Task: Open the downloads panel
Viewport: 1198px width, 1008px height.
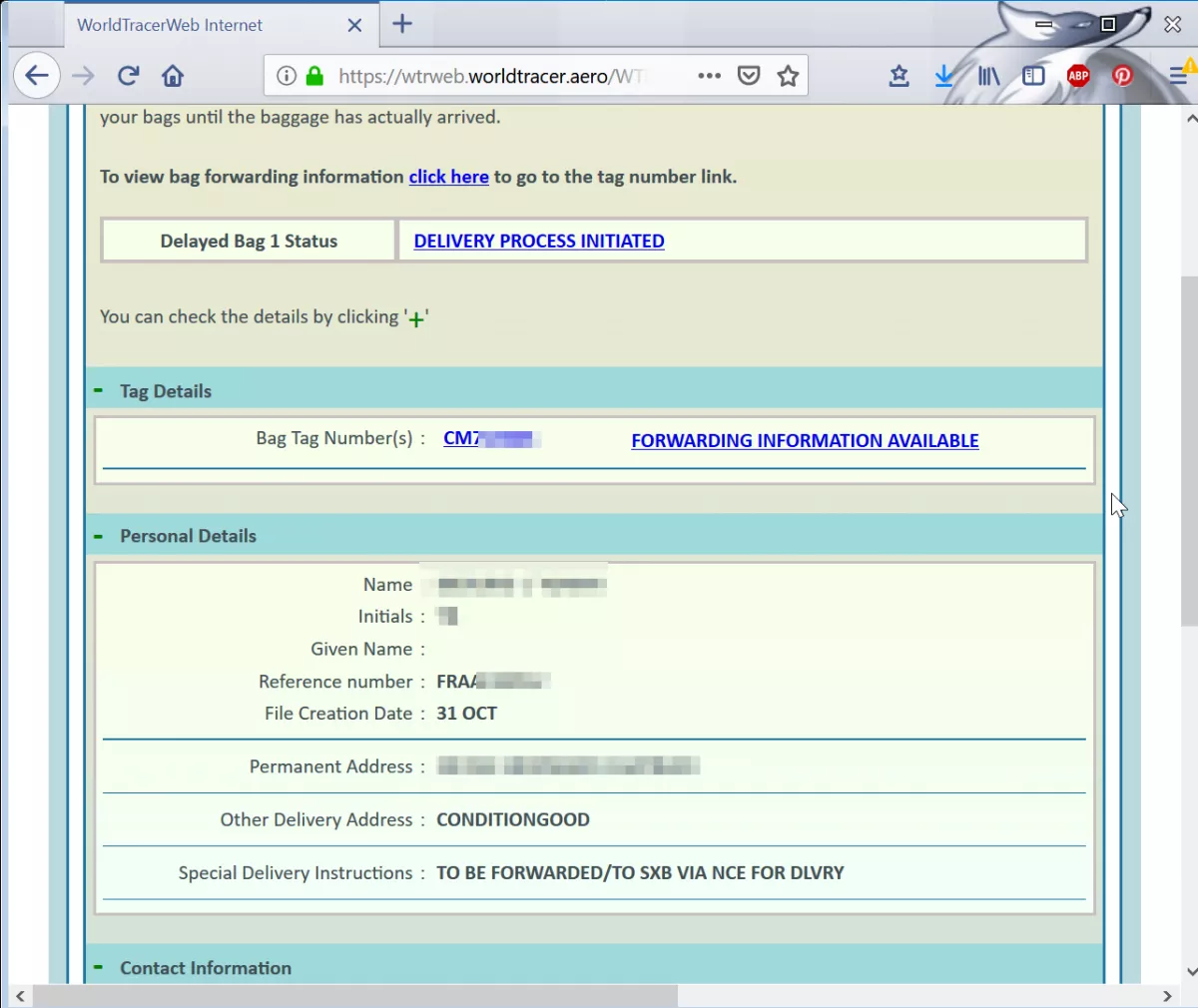Action: (944, 76)
